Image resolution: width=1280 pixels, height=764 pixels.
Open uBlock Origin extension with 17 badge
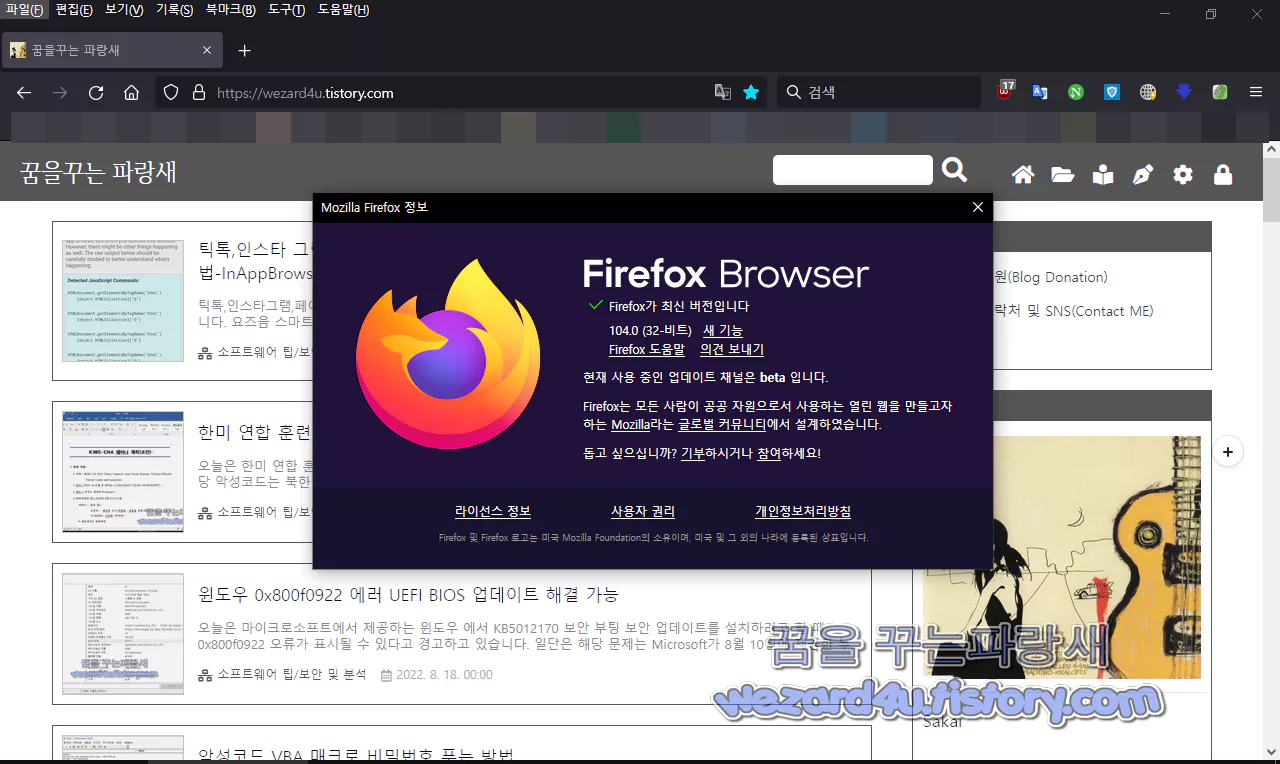(x=1005, y=91)
